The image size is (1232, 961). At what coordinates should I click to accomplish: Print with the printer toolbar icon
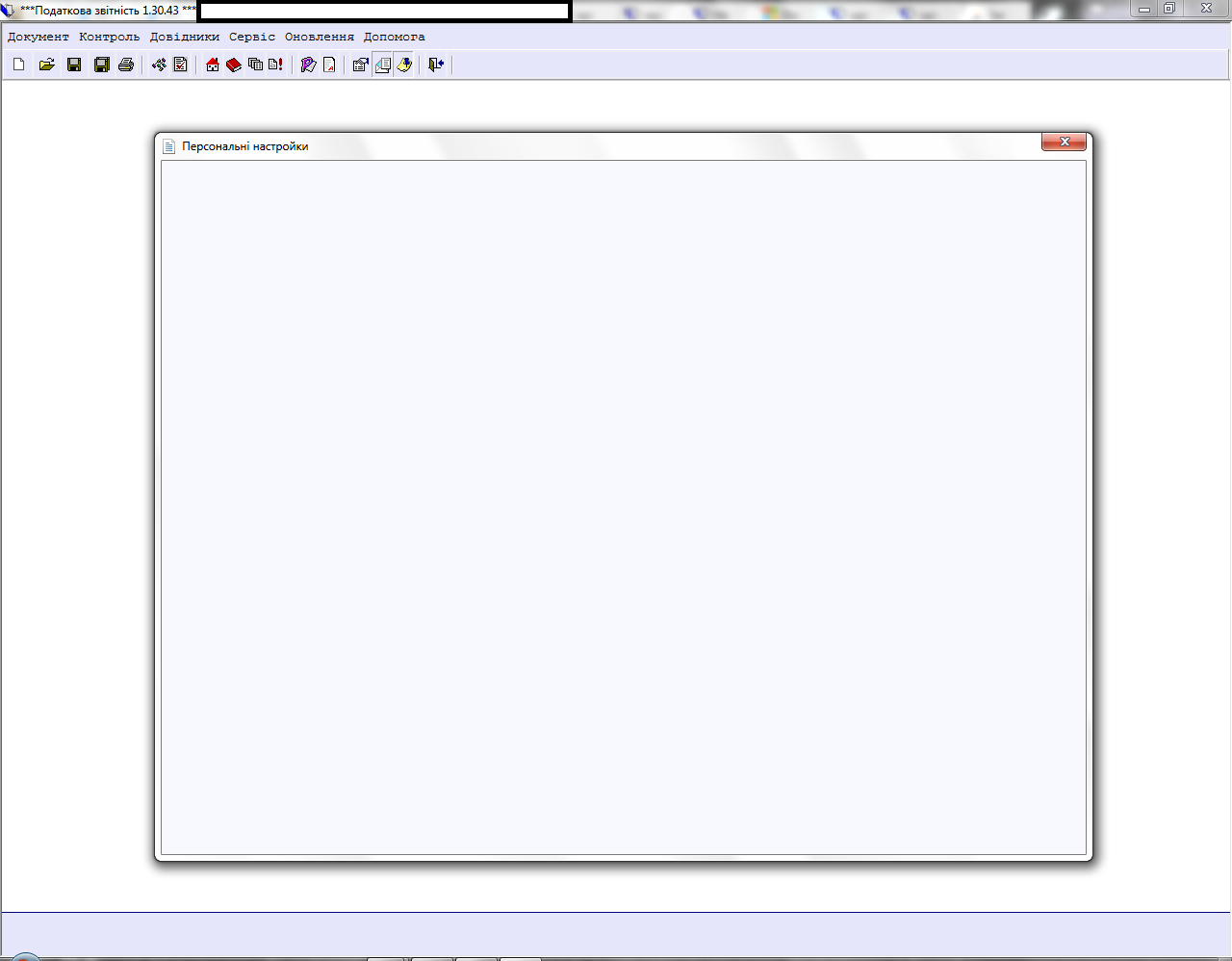coord(126,65)
